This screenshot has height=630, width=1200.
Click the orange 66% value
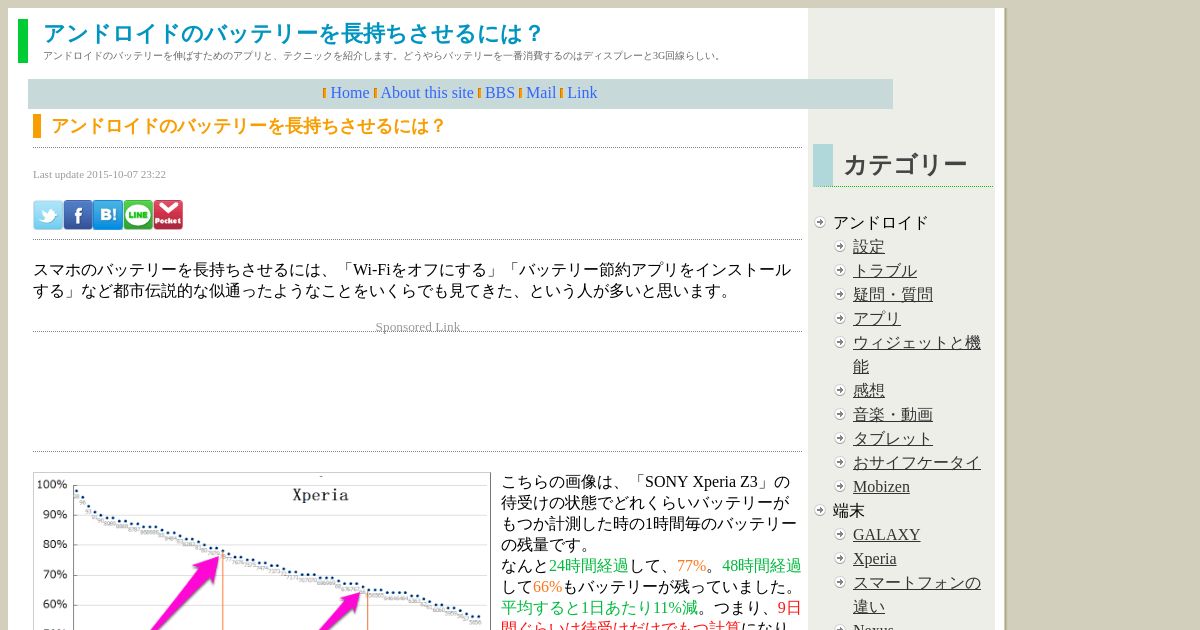[x=547, y=587]
